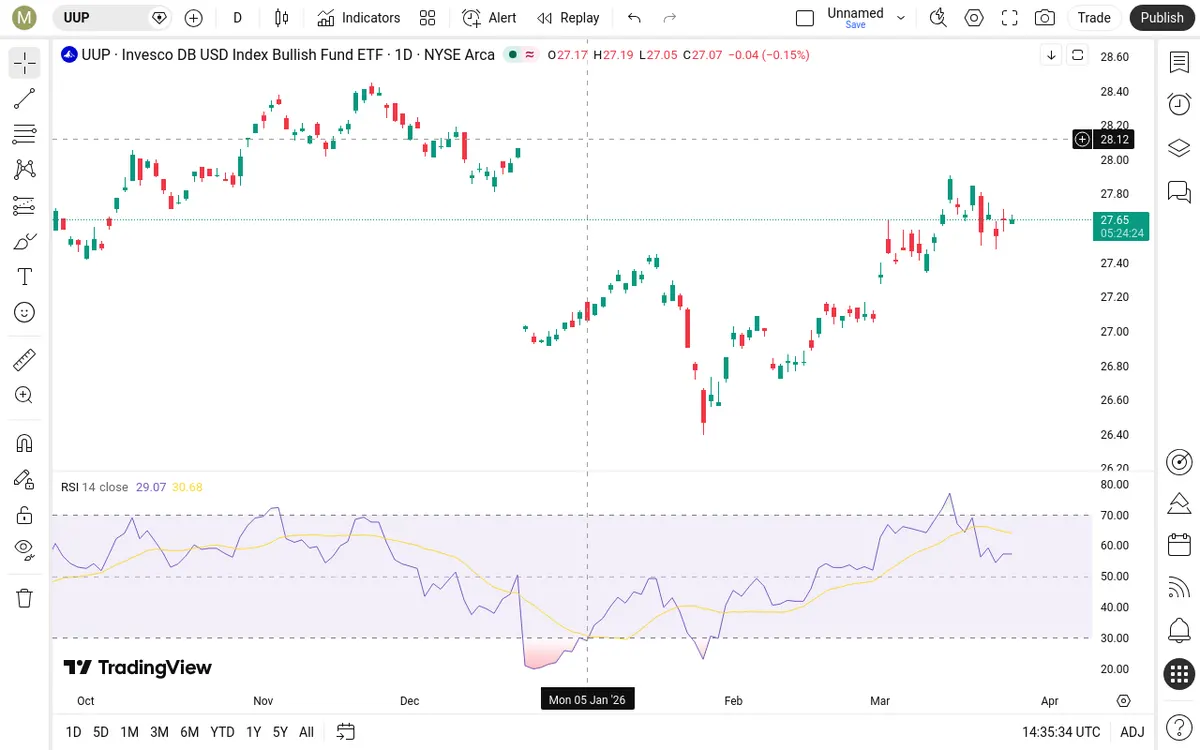
Task: Select the 5Y date range
Action: pyautogui.click(x=280, y=732)
